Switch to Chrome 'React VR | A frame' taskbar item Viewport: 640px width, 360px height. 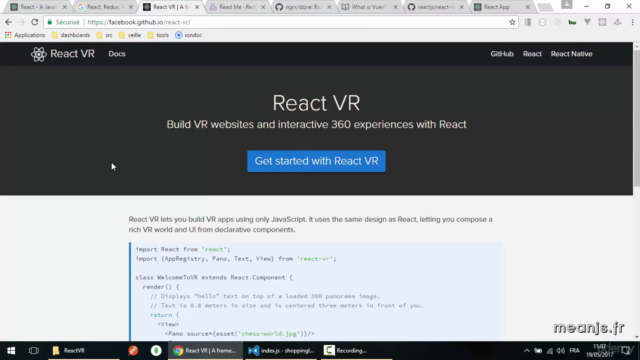point(205,351)
